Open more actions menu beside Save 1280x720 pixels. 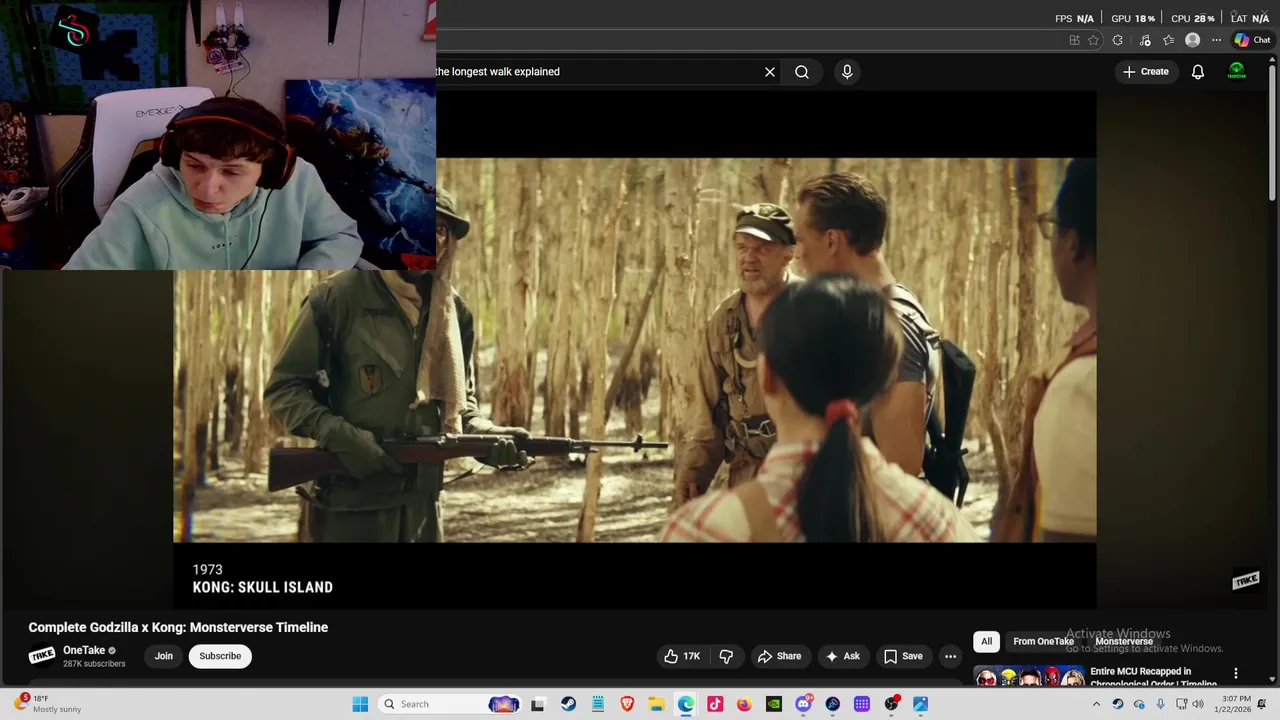pos(950,656)
